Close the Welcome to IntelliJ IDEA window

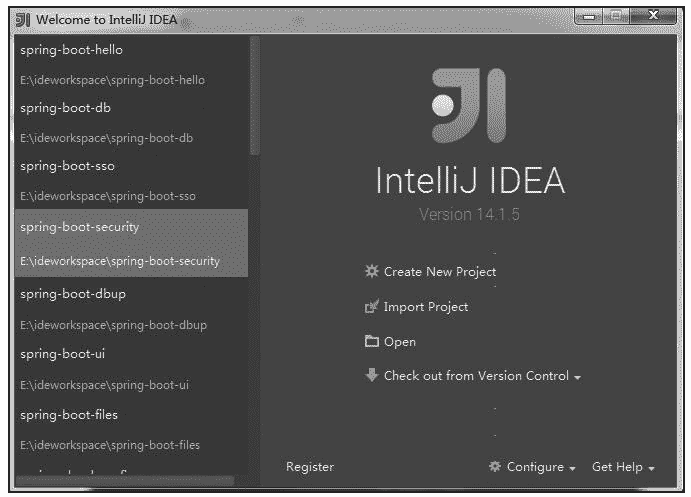pos(654,17)
